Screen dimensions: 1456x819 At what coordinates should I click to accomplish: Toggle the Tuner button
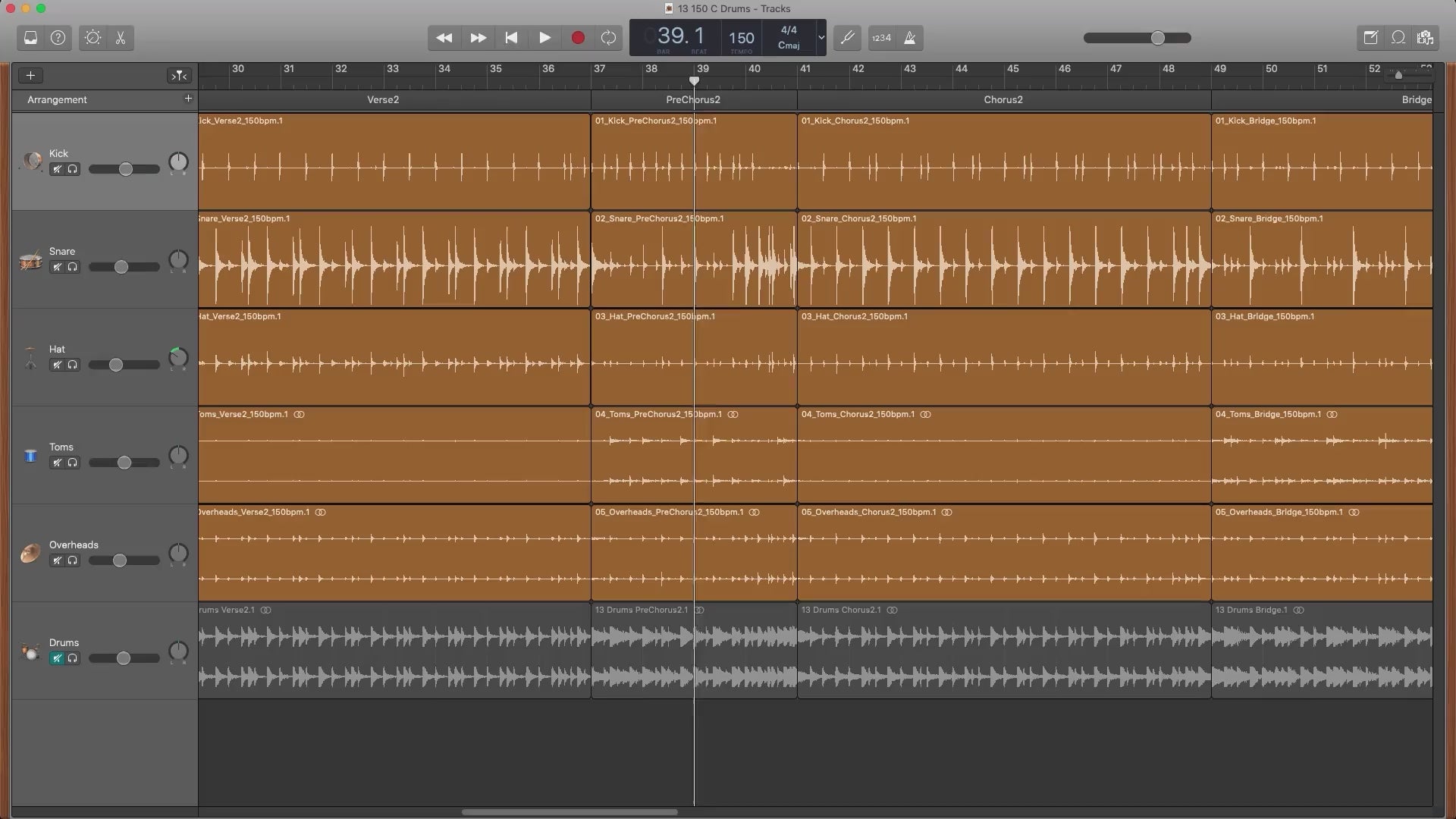coord(847,38)
